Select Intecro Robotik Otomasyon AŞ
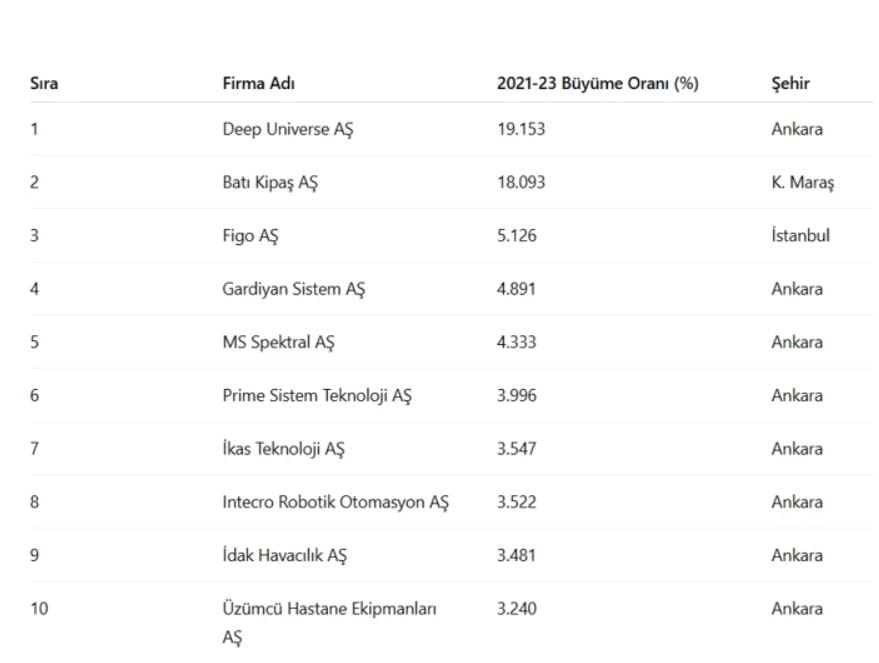Screen dimensions: 879x663 click(x=335, y=502)
